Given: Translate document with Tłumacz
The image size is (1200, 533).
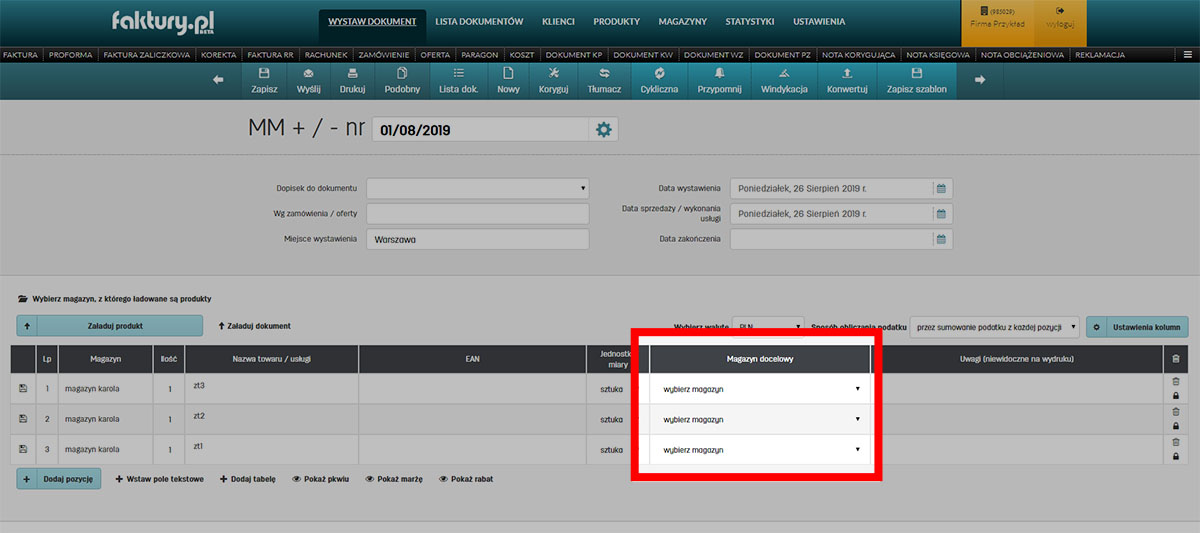Looking at the screenshot, I should coord(604,81).
